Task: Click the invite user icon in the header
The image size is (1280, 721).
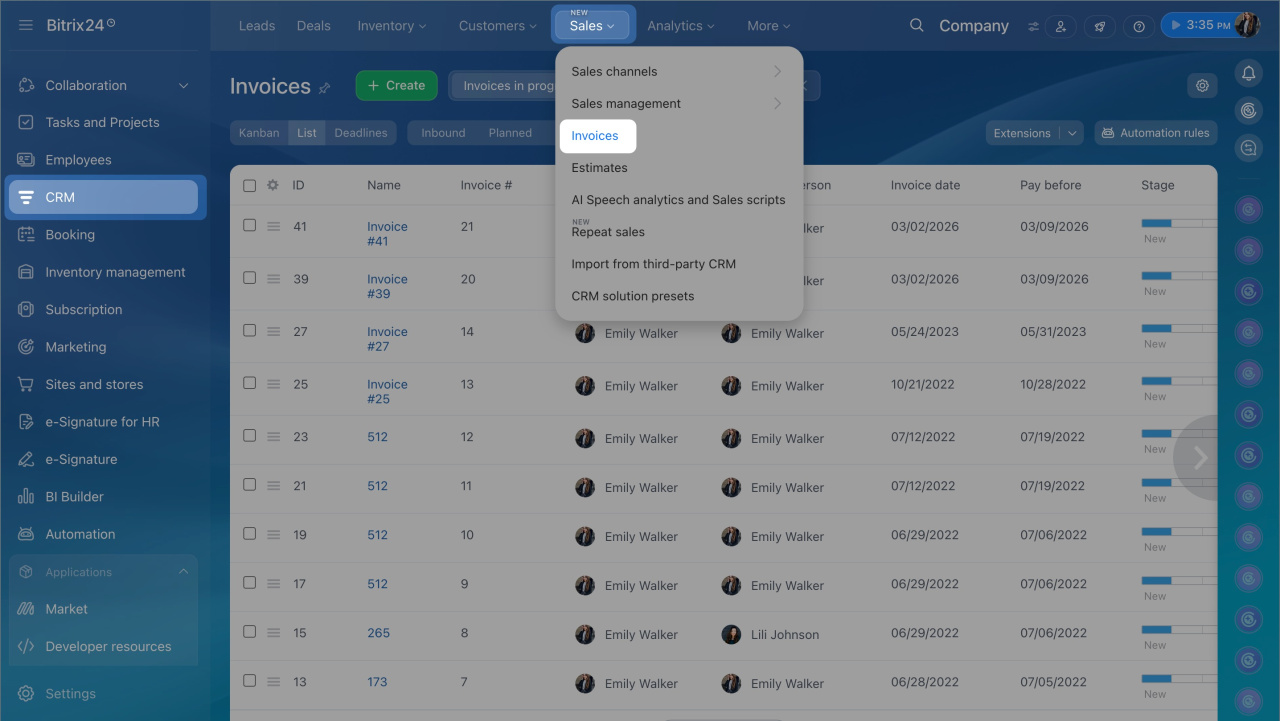Action: (x=1060, y=27)
